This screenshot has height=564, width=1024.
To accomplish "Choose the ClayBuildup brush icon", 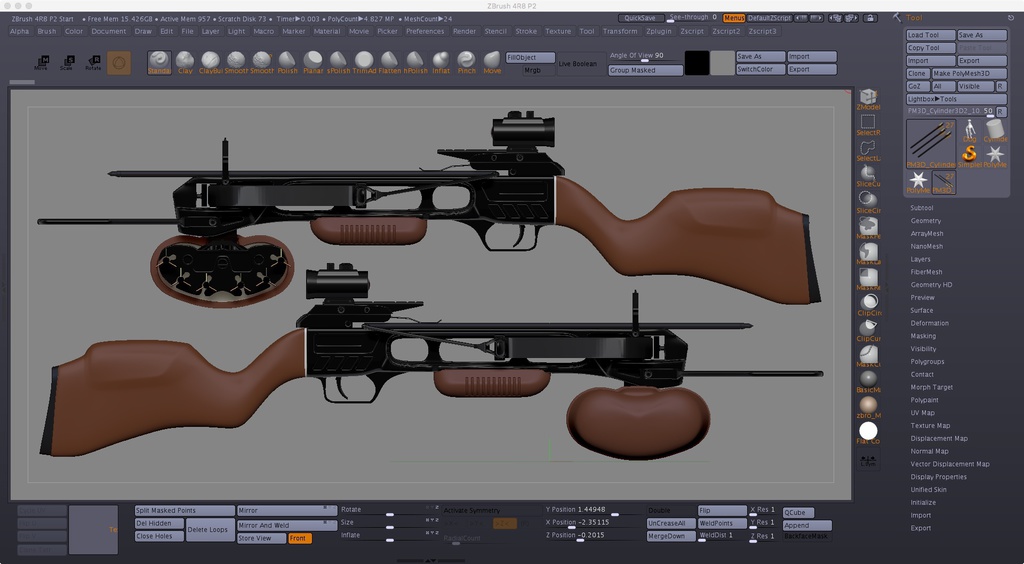I will coord(210,63).
